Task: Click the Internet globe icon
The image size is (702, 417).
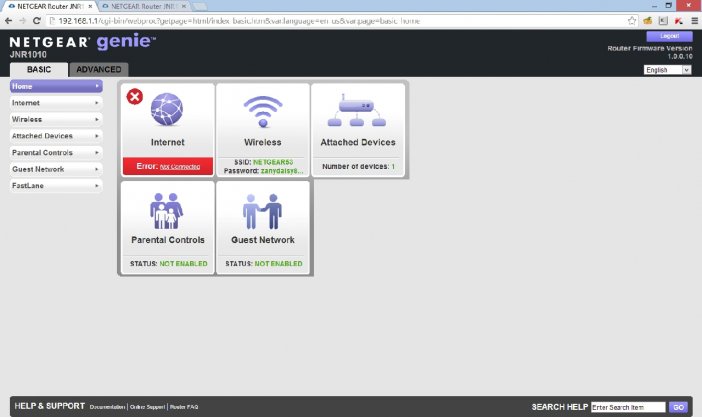Action: point(167,109)
